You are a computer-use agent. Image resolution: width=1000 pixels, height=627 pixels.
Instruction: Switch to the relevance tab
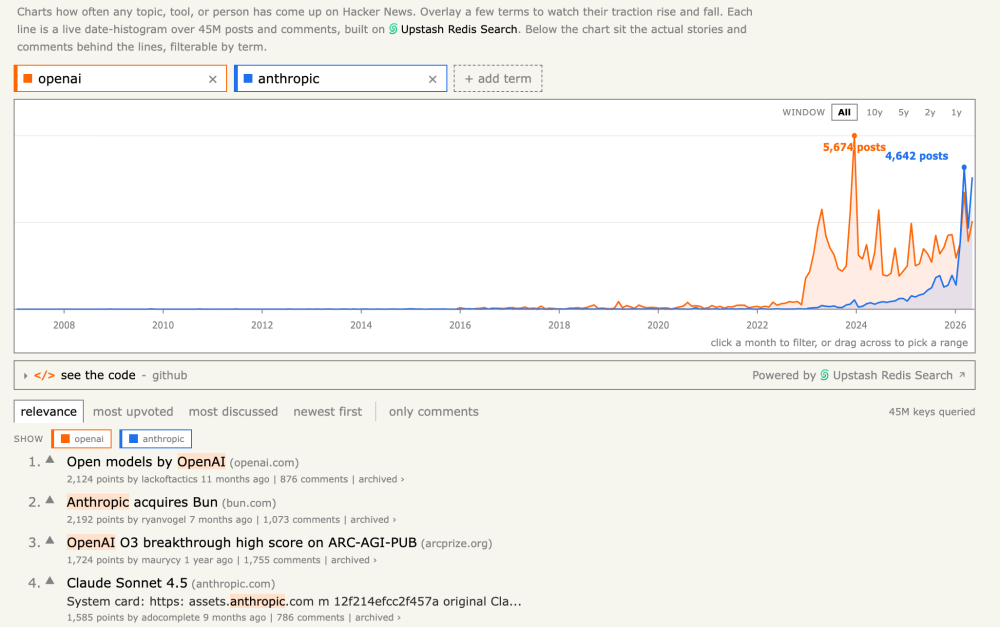click(48, 411)
